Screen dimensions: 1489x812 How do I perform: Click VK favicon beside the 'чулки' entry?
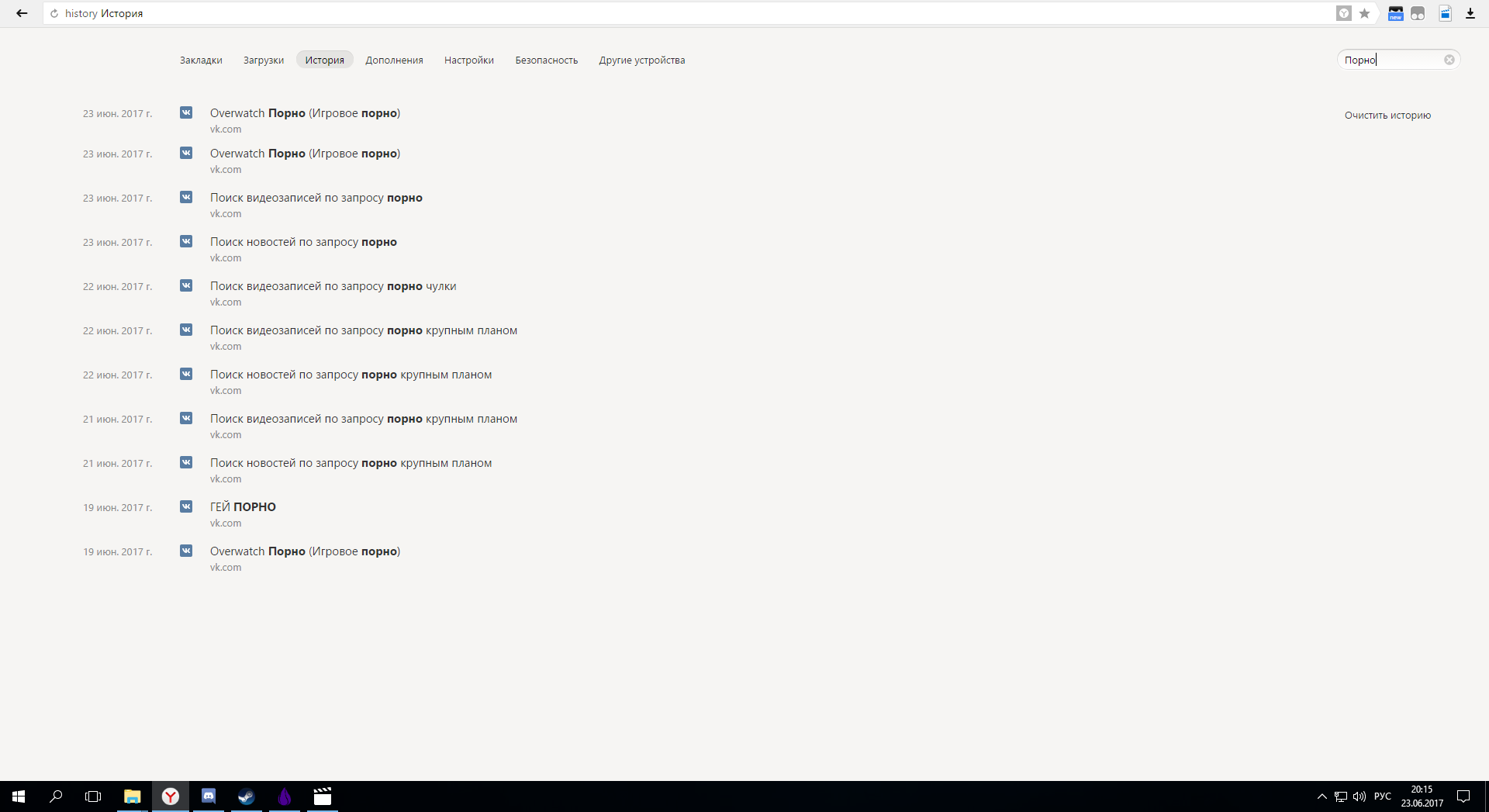[186, 285]
